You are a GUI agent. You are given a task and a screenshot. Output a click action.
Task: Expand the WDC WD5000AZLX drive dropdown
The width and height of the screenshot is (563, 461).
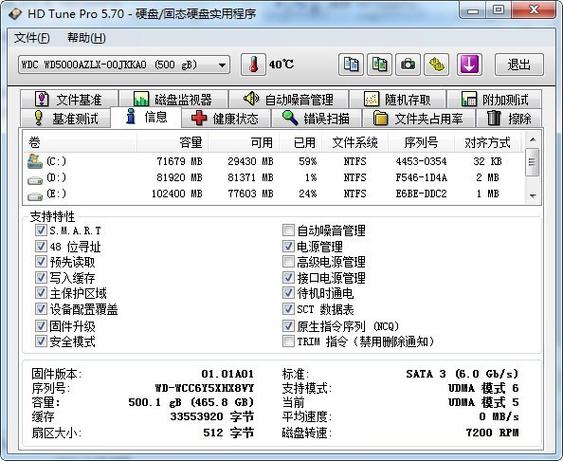click(222, 65)
